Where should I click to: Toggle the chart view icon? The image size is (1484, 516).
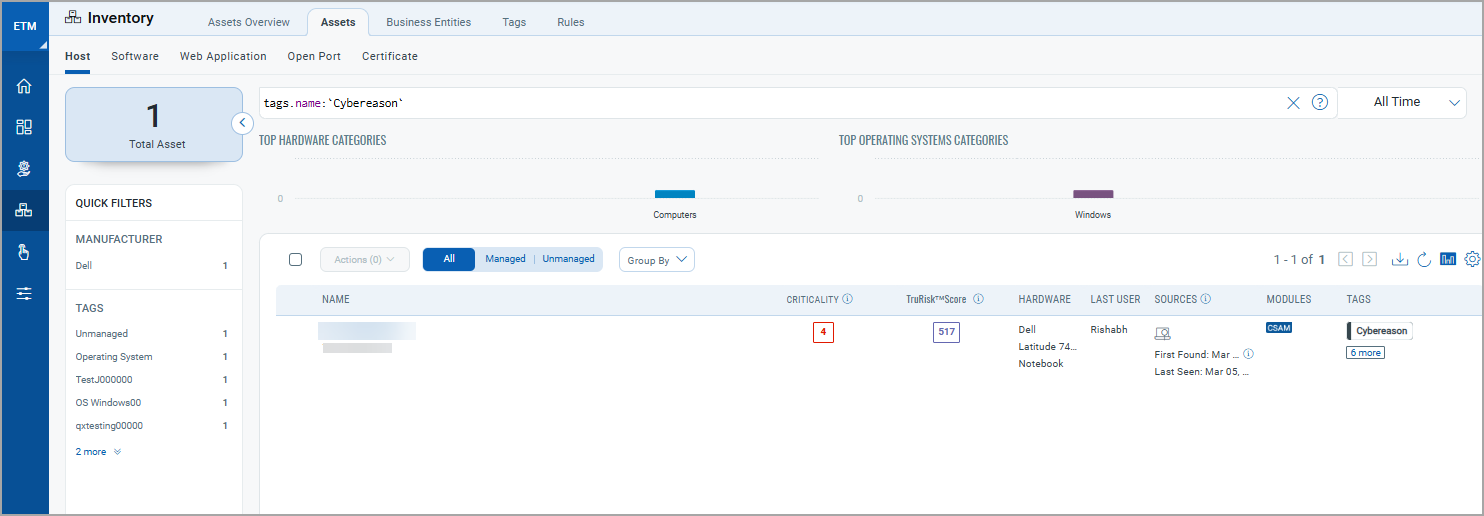click(x=1448, y=259)
